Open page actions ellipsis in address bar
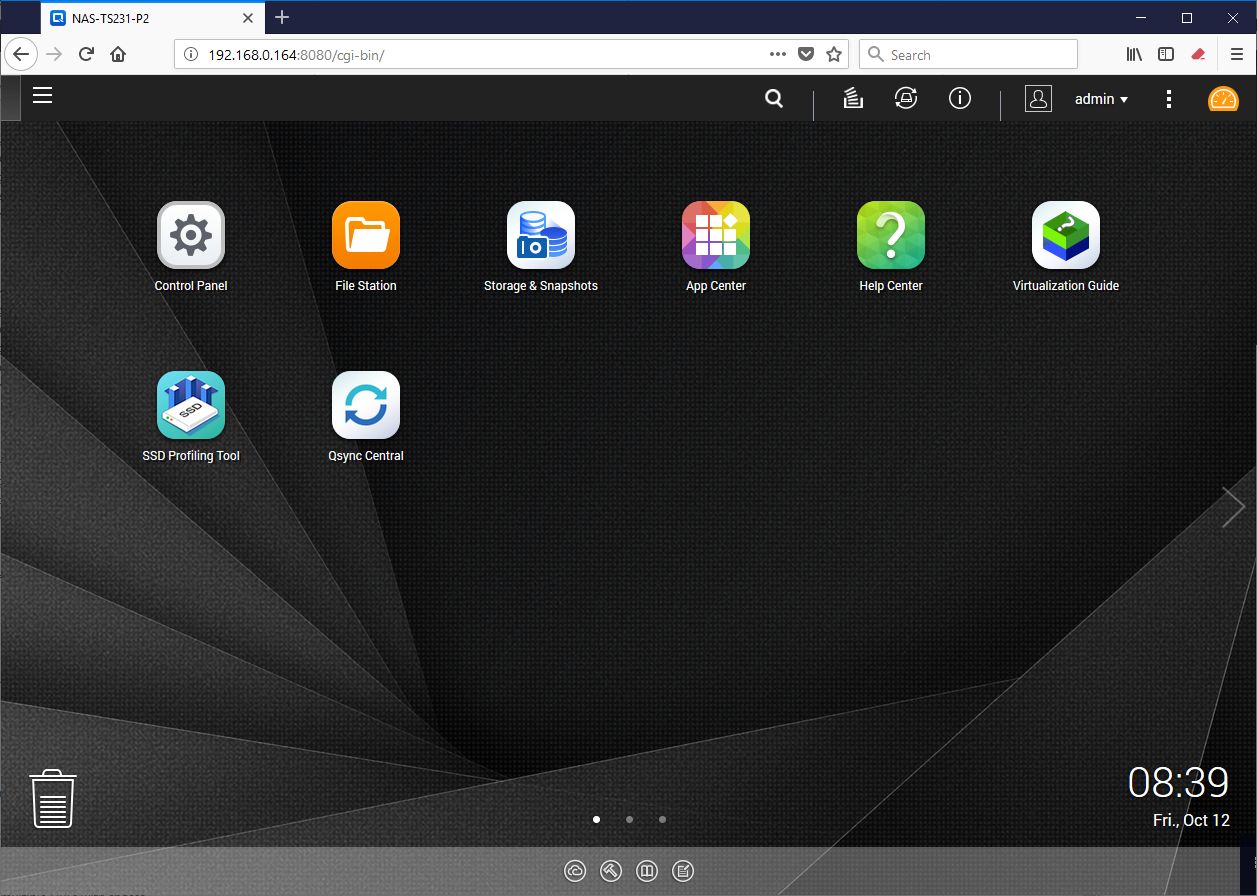 point(778,55)
